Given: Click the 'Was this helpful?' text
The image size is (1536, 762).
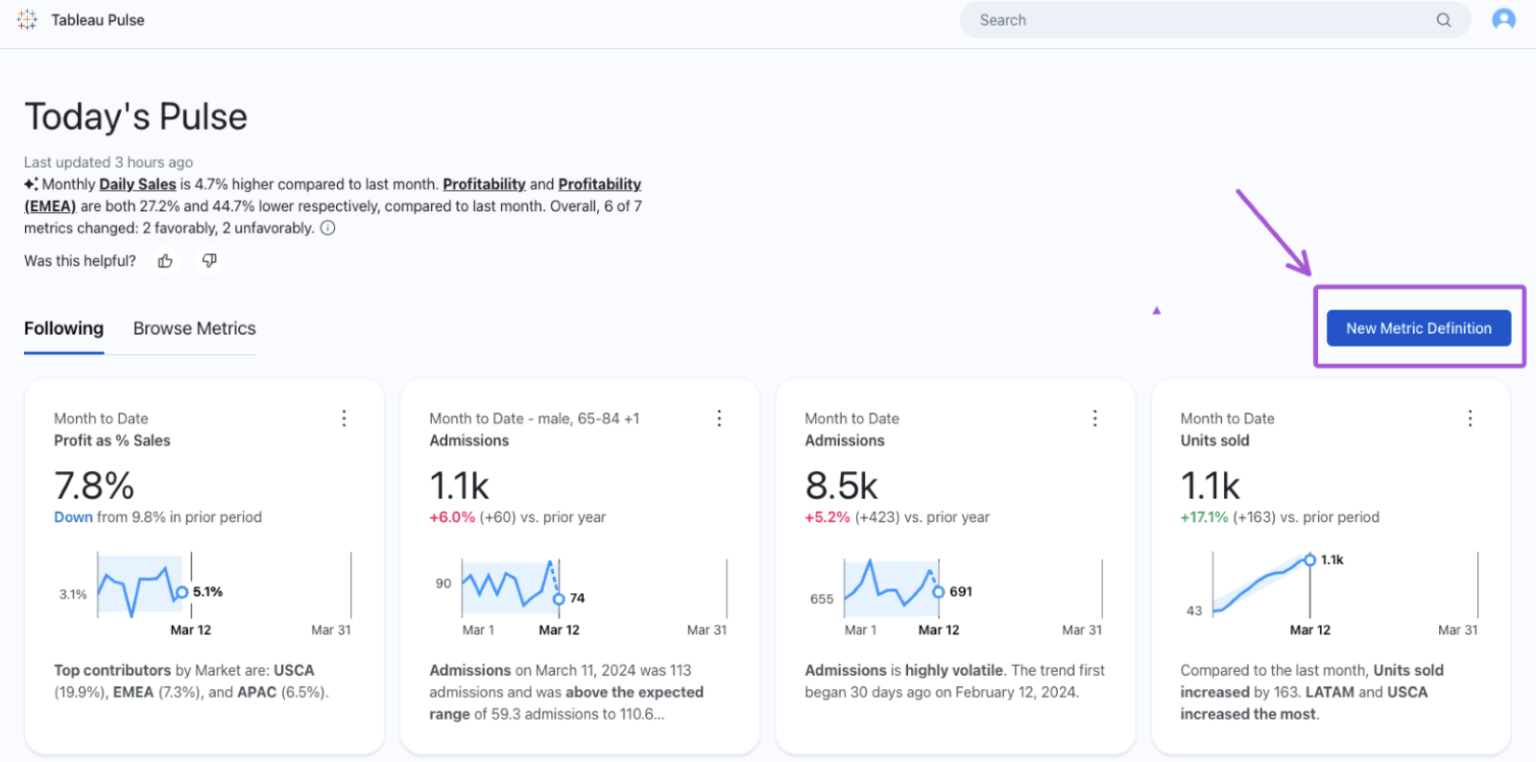Looking at the screenshot, I should [80, 261].
